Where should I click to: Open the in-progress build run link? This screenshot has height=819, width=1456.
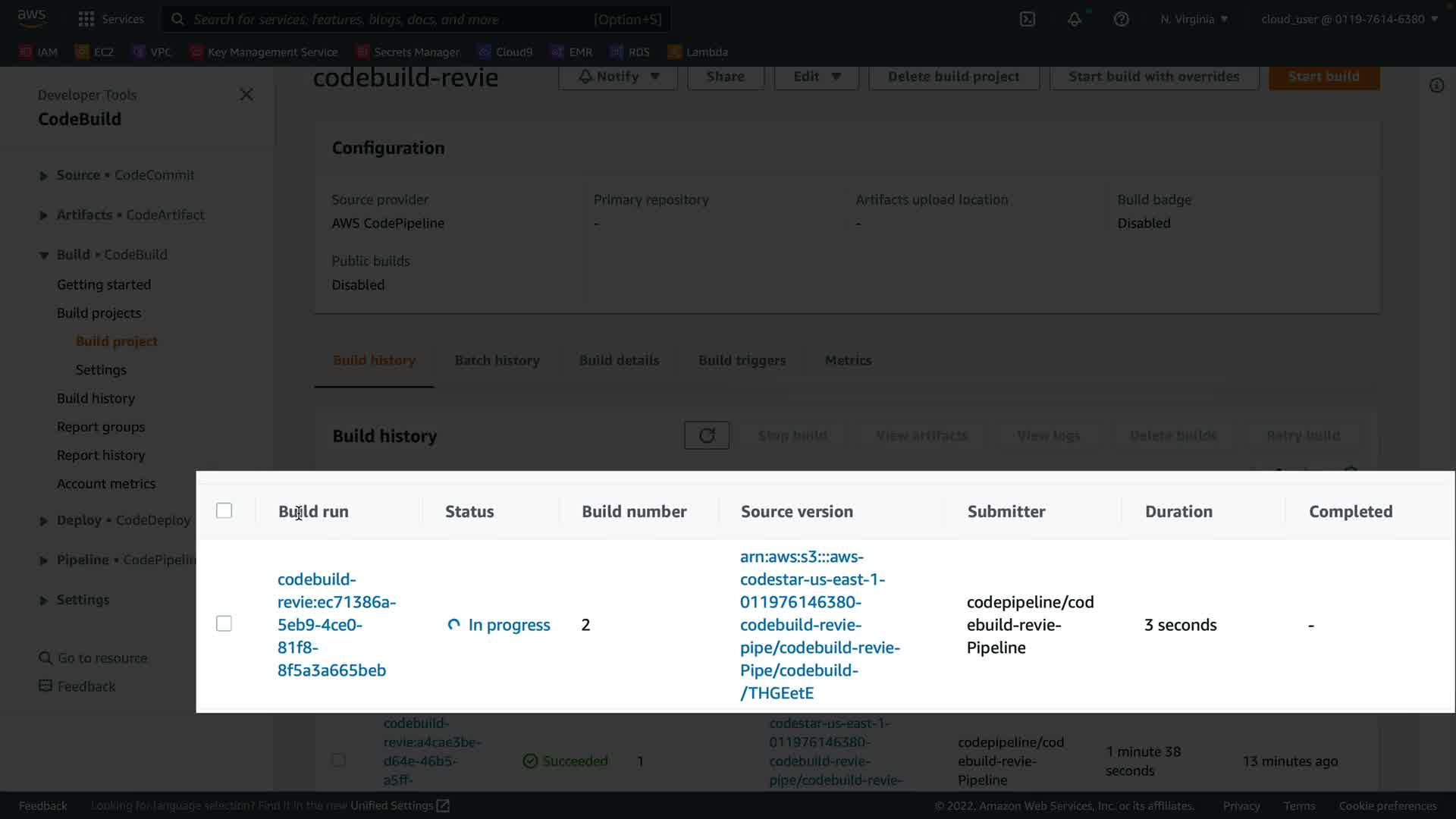[x=336, y=624]
